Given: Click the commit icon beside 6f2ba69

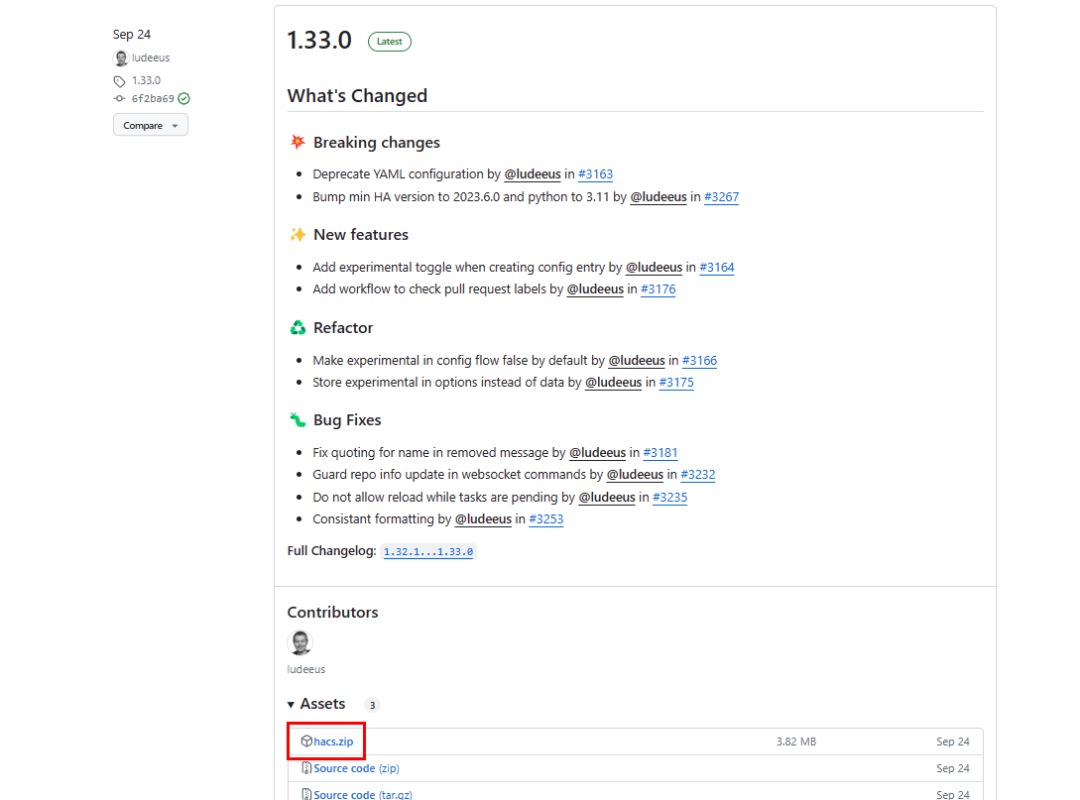Looking at the screenshot, I should (119, 99).
